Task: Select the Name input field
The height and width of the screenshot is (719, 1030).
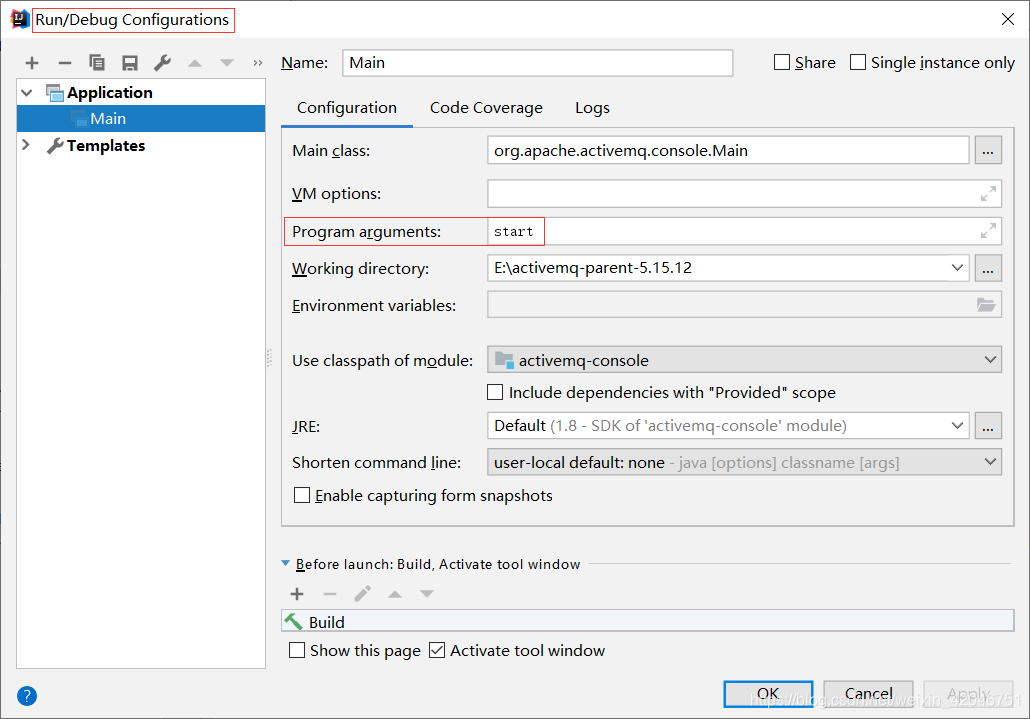Action: point(537,62)
